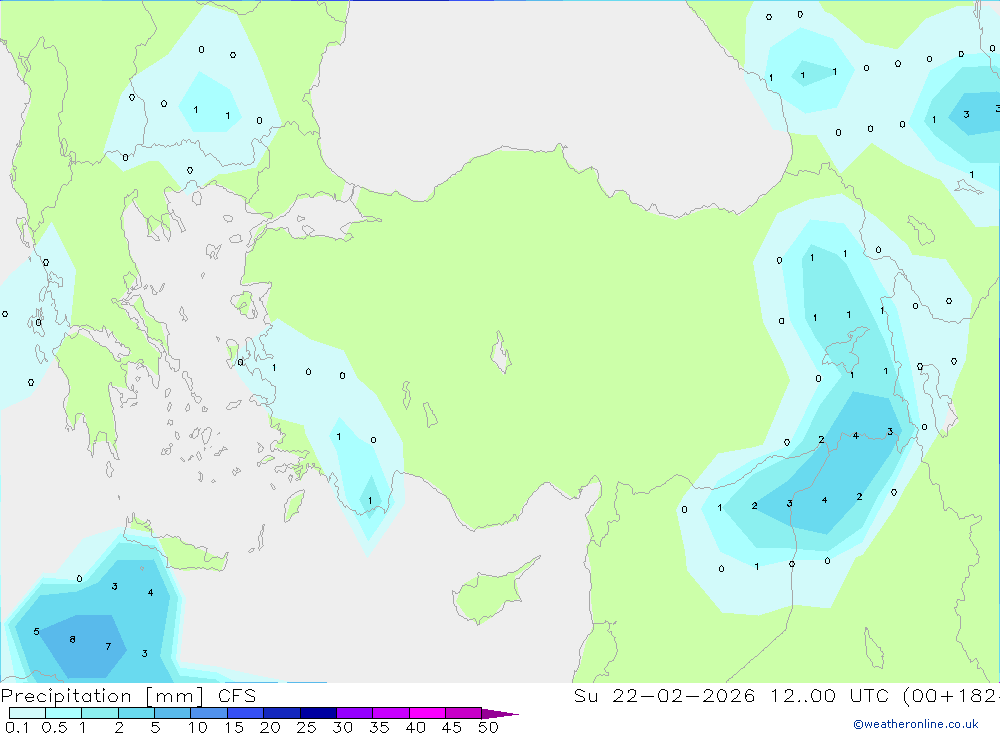The height and width of the screenshot is (733, 1000).
Task: Select the 35–40 mm legend color box
Action: point(391,713)
